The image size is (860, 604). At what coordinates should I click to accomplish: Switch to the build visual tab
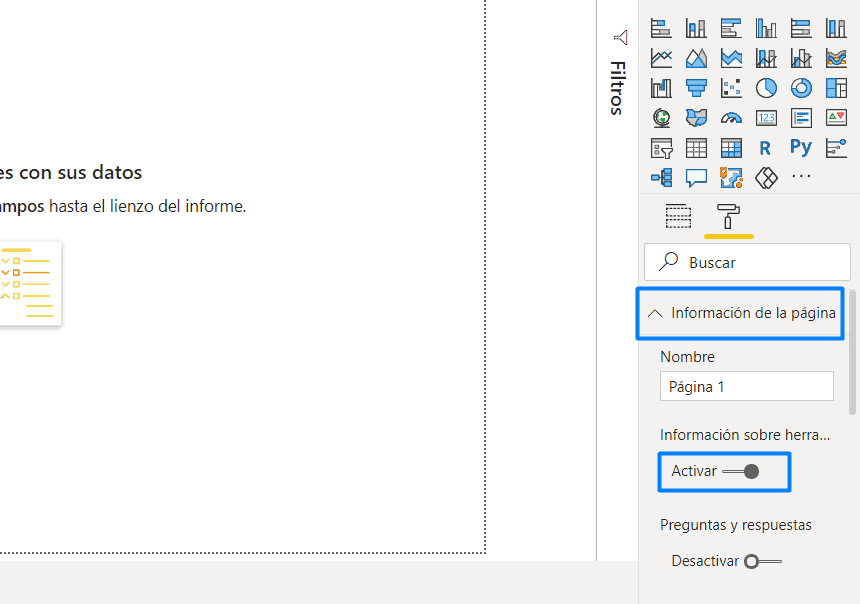[x=678, y=215]
